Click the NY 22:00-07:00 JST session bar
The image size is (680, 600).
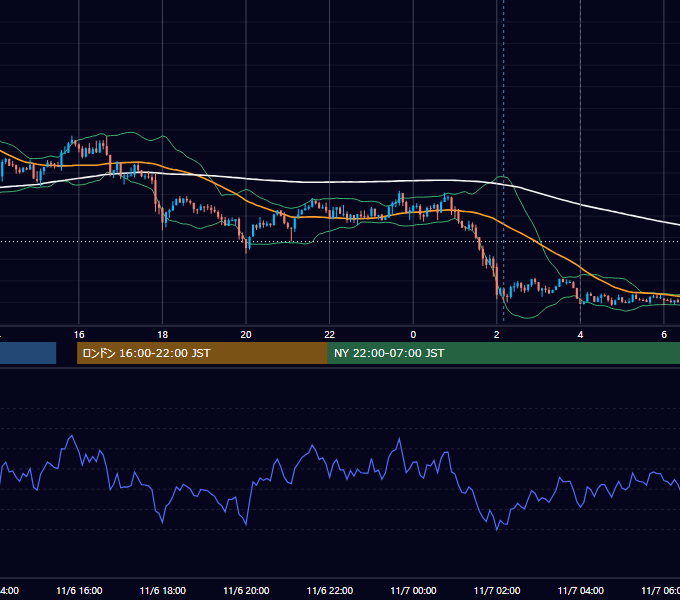point(503,353)
